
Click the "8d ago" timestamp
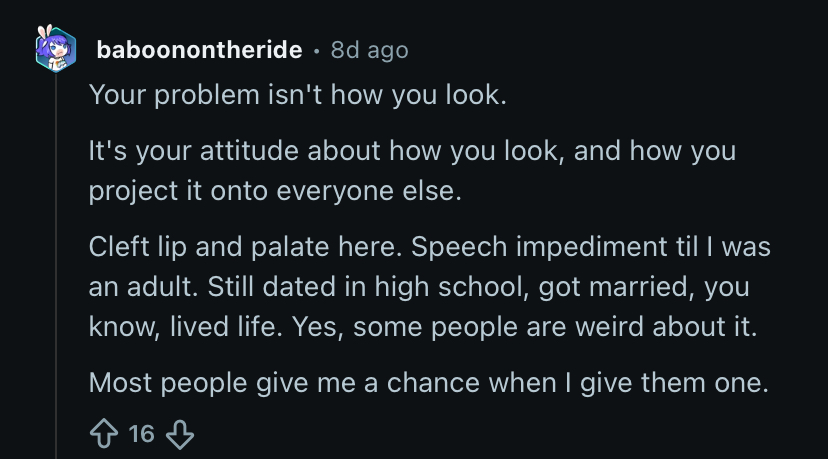[369, 48]
